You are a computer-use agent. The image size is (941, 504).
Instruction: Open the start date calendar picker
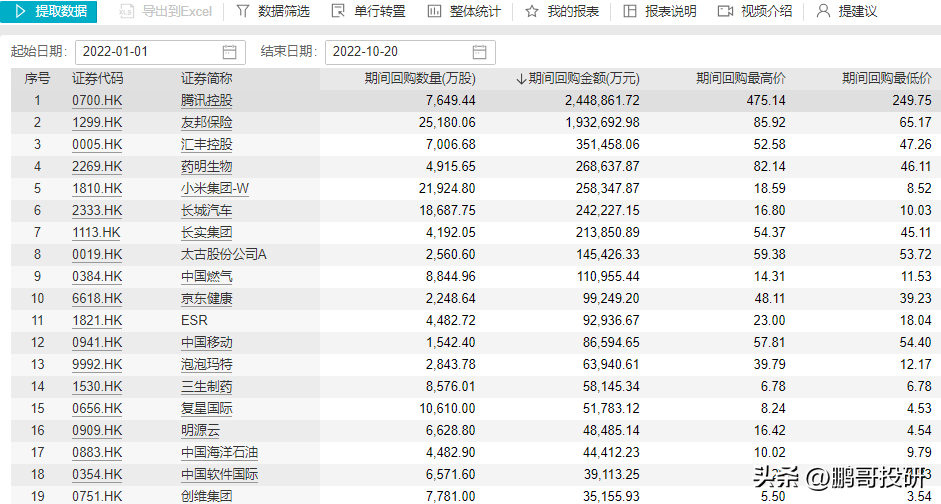click(x=229, y=52)
